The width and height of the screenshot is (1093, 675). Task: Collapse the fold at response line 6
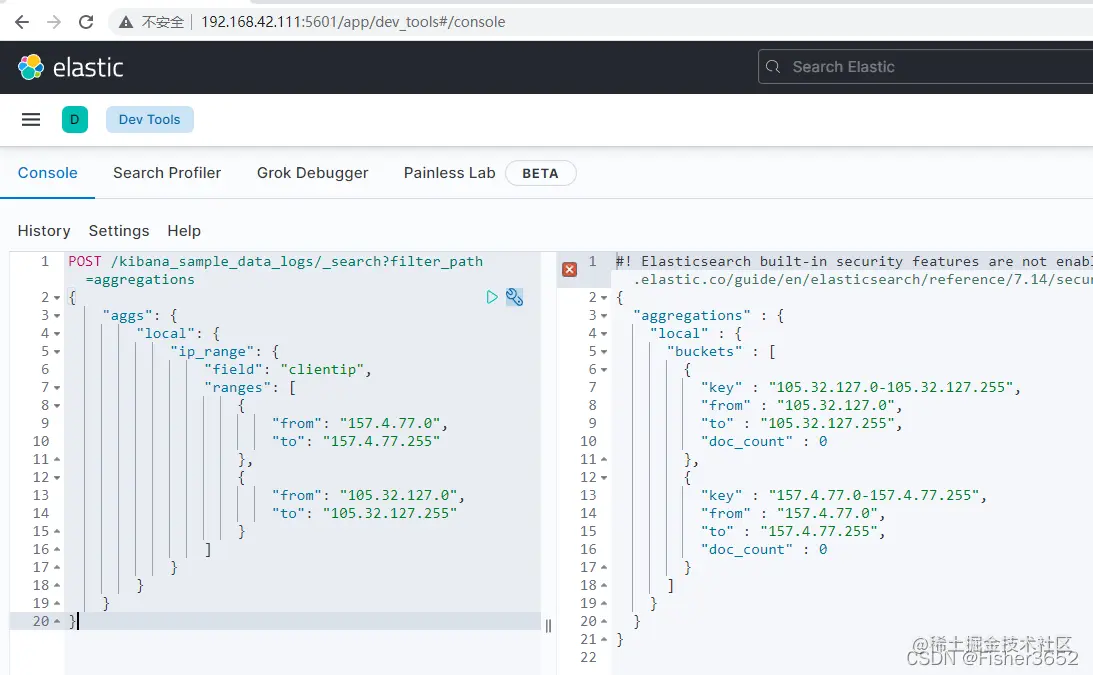click(604, 370)
